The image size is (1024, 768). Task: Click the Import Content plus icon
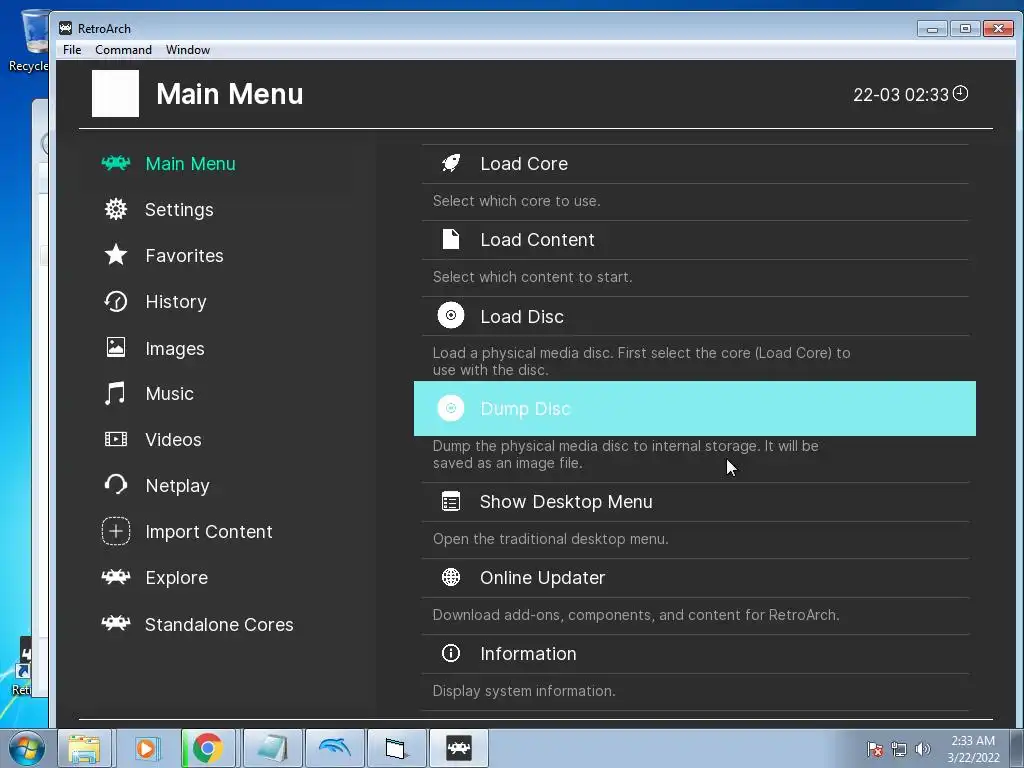(116, 531)
